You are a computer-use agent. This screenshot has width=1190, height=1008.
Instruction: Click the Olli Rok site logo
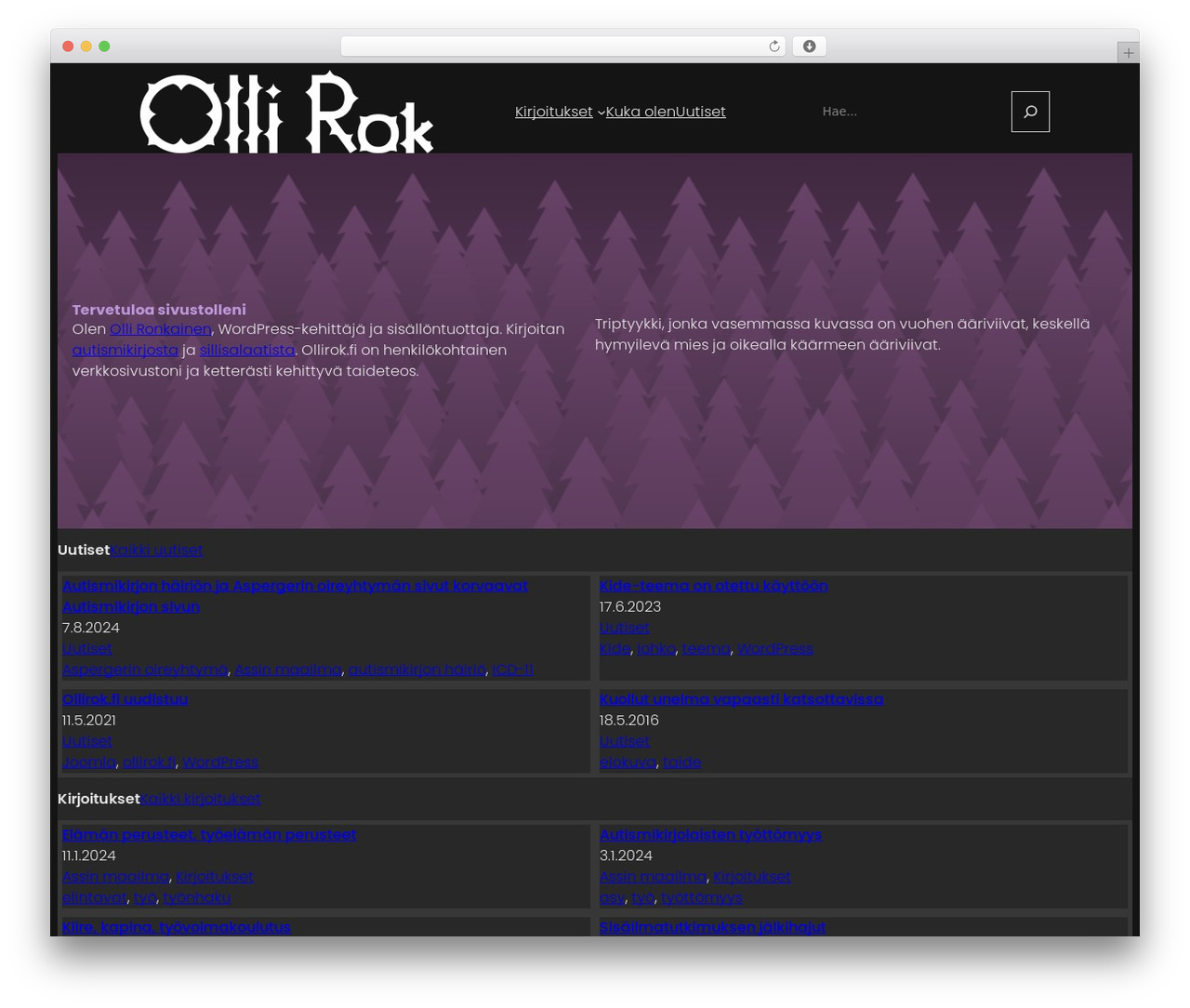point(286,112)
